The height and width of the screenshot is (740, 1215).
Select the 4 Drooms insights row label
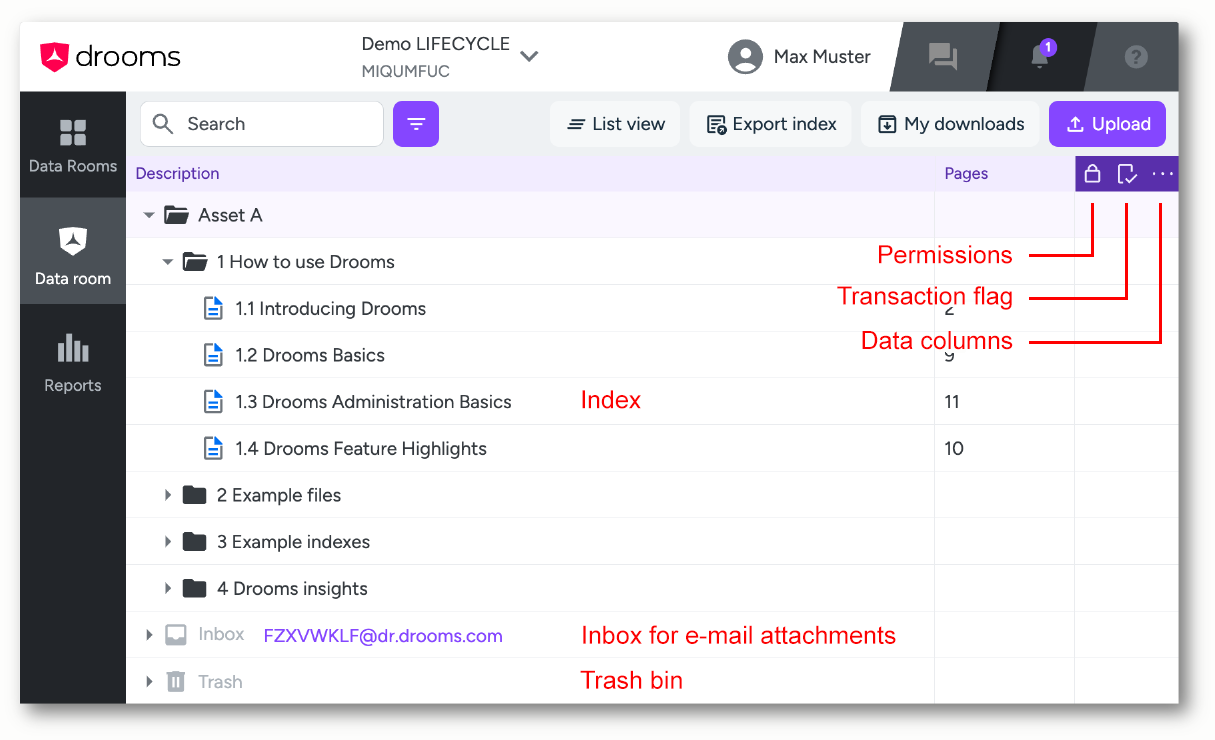pyautogui.click(x=292, y=589)
